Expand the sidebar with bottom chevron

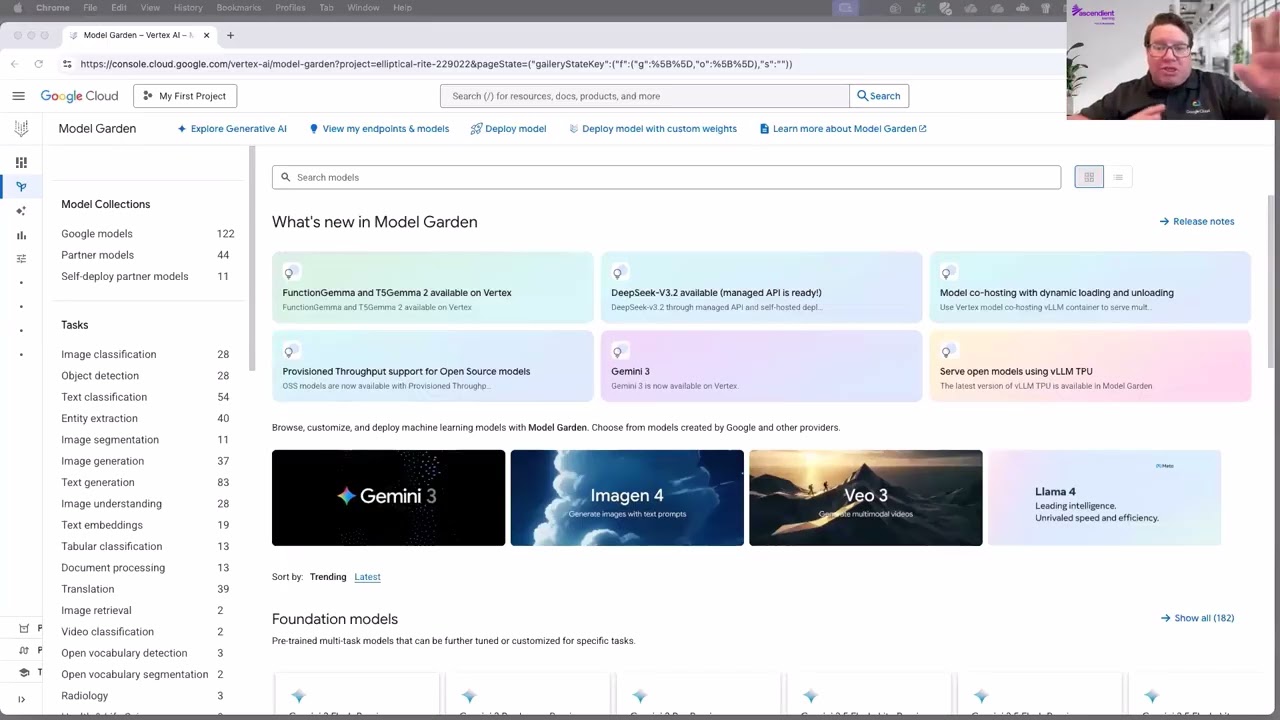click(x=21, y=699)
